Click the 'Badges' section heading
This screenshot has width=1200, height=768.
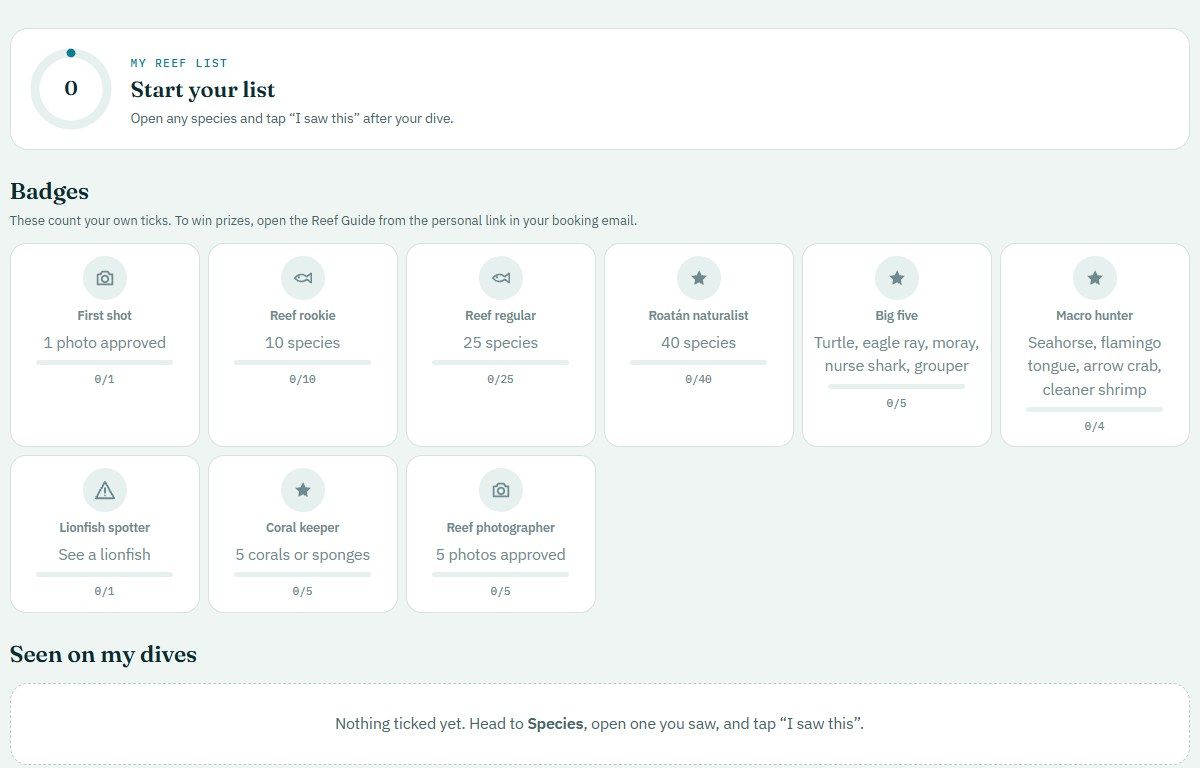click(x=49, y=191)
